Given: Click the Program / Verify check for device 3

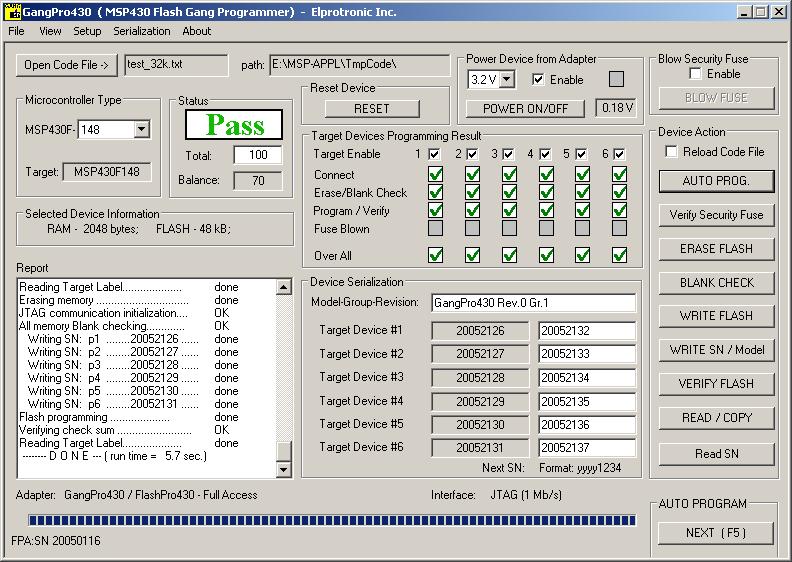Looking at the screenshot, I should (509, 210).
